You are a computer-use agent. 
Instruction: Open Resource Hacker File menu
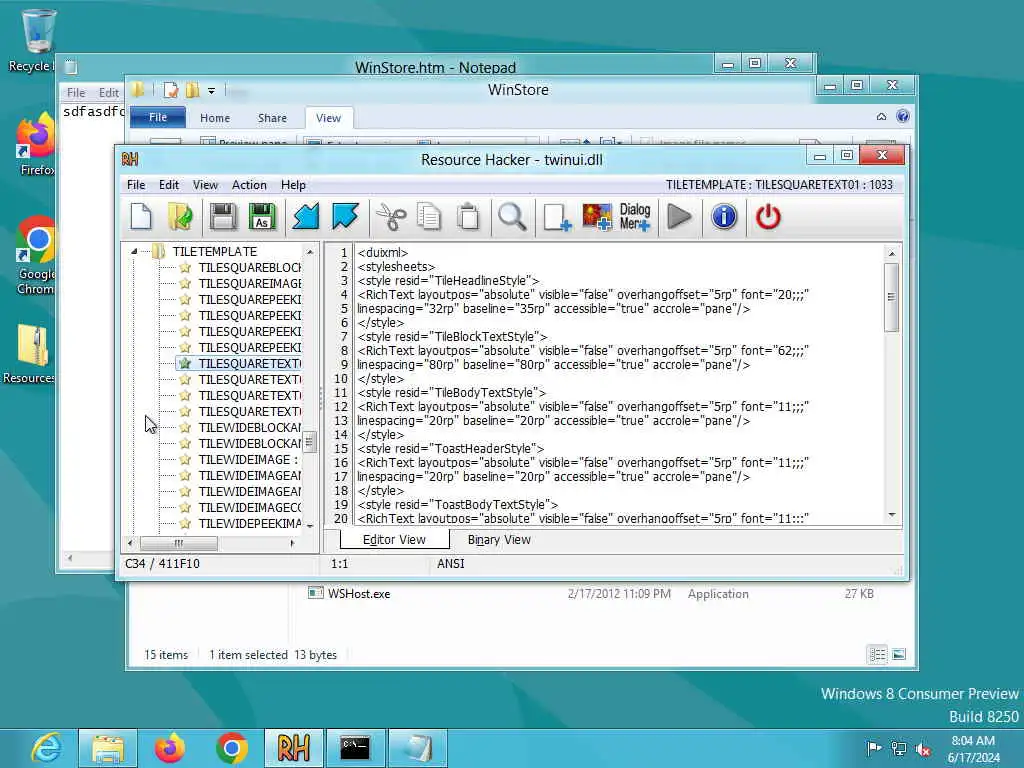tap(136, 185)
